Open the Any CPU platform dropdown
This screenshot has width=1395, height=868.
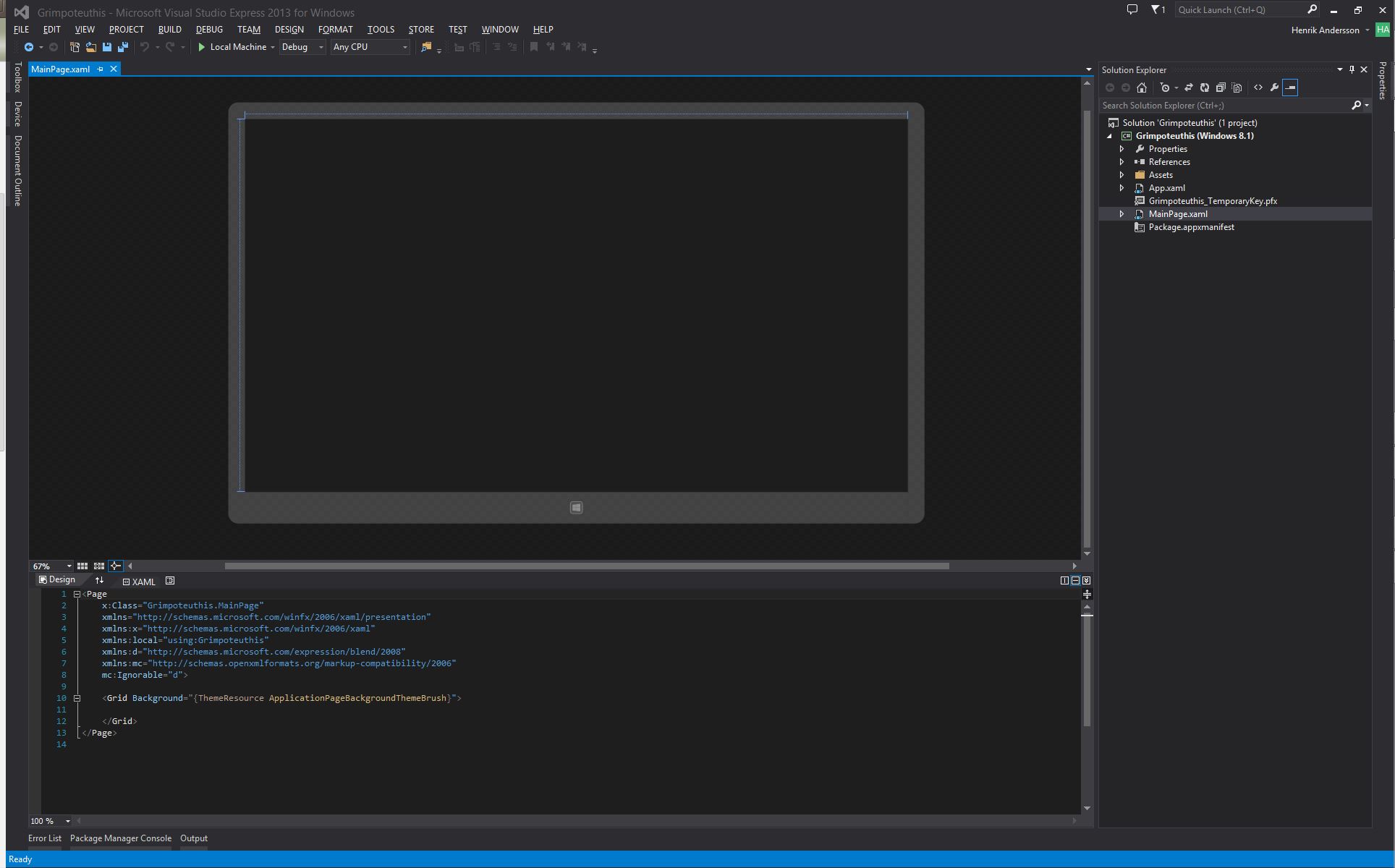click(x=370, y=47)
